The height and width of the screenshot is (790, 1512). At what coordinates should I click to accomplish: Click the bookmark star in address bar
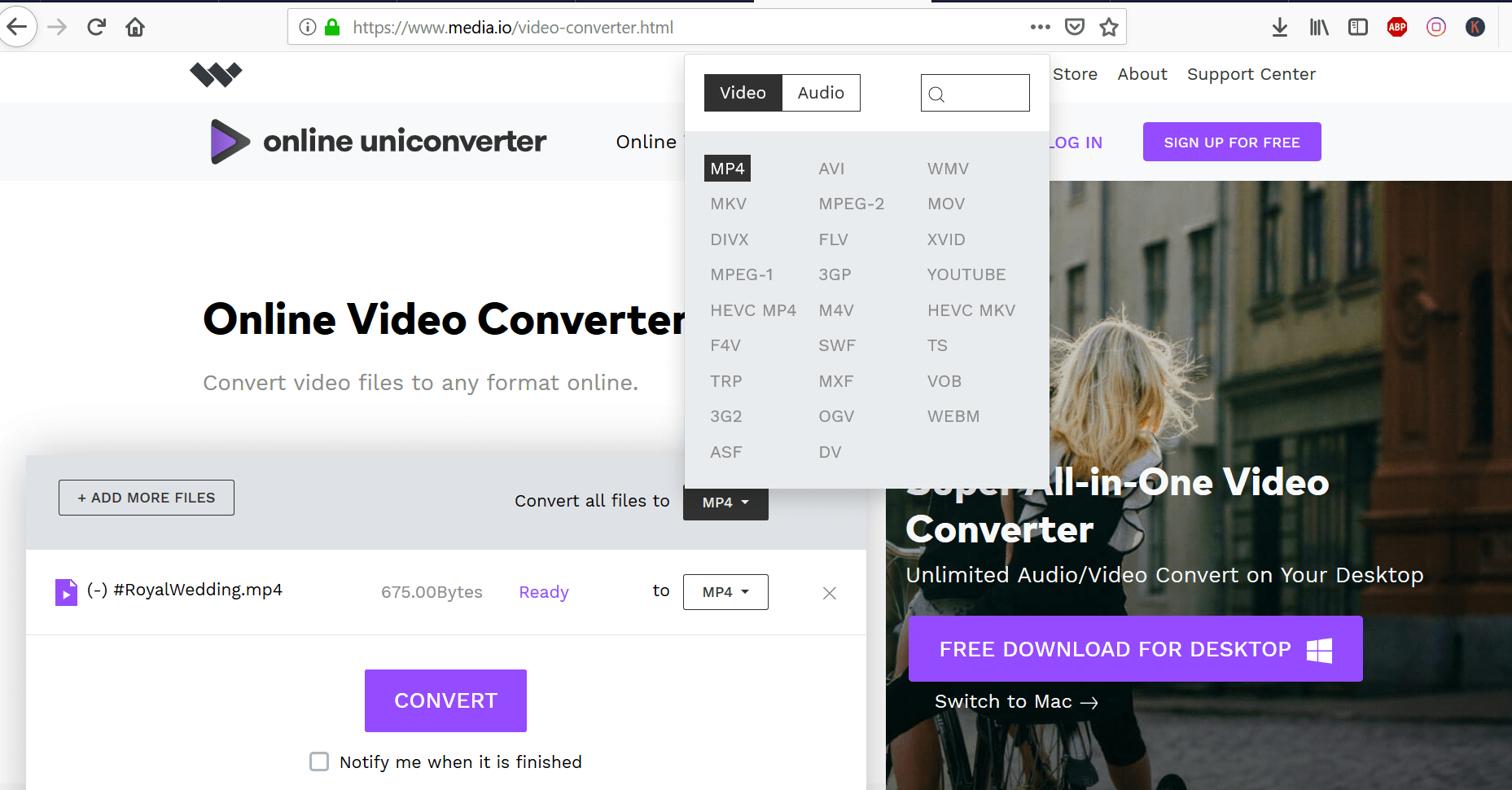tap(1108, 26)
